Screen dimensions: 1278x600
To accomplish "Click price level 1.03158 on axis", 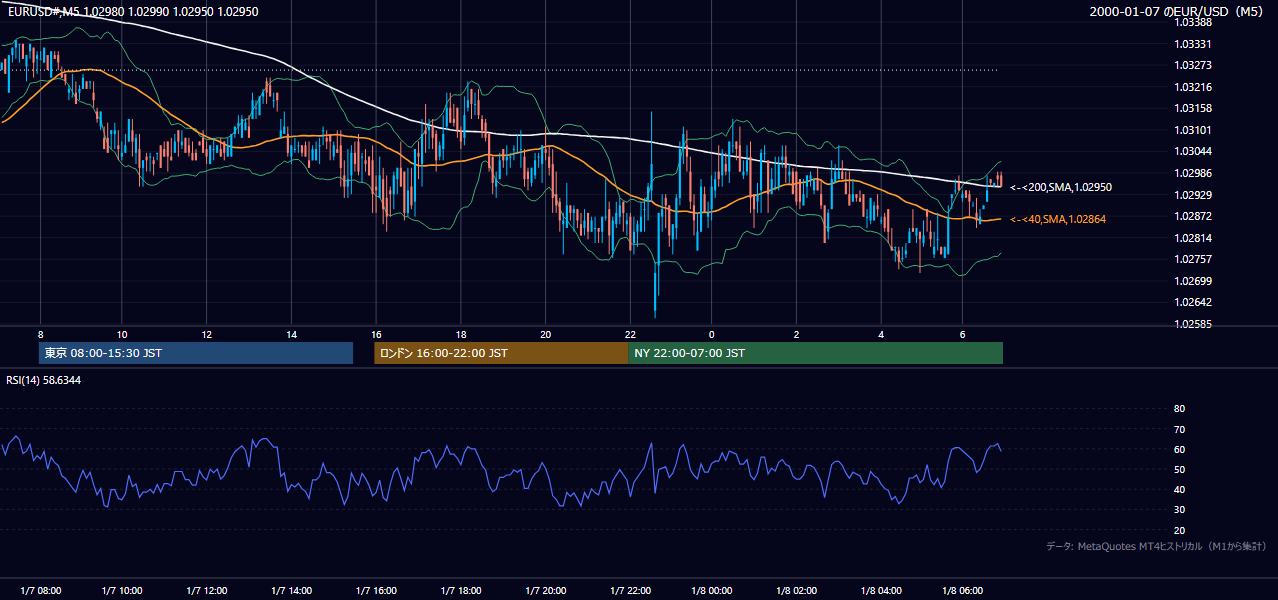I will pyautogui.click(x=1195, y=108).
